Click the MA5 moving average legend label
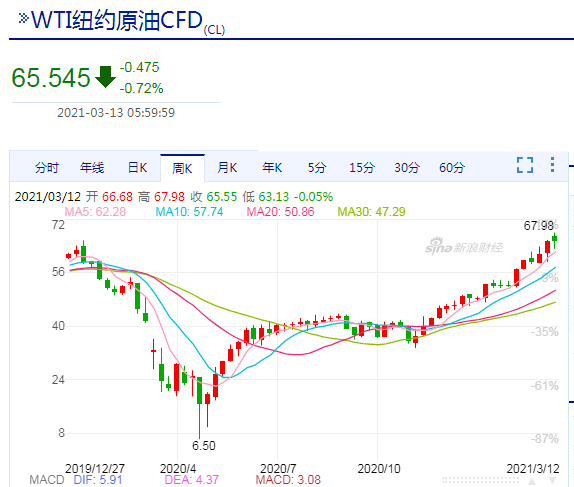 (95, 212)
